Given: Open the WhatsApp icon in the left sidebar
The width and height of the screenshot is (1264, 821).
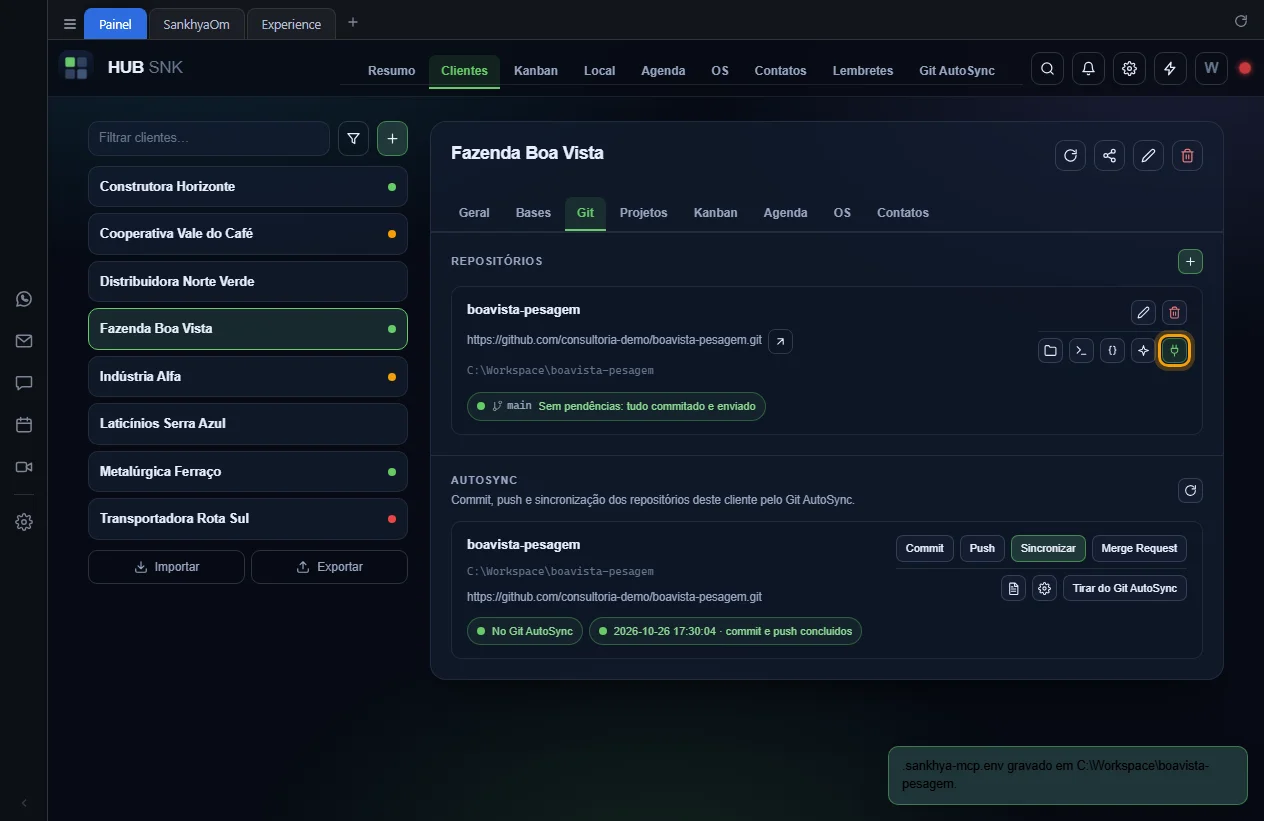Looking at the screenshot, I should point(24,299).
